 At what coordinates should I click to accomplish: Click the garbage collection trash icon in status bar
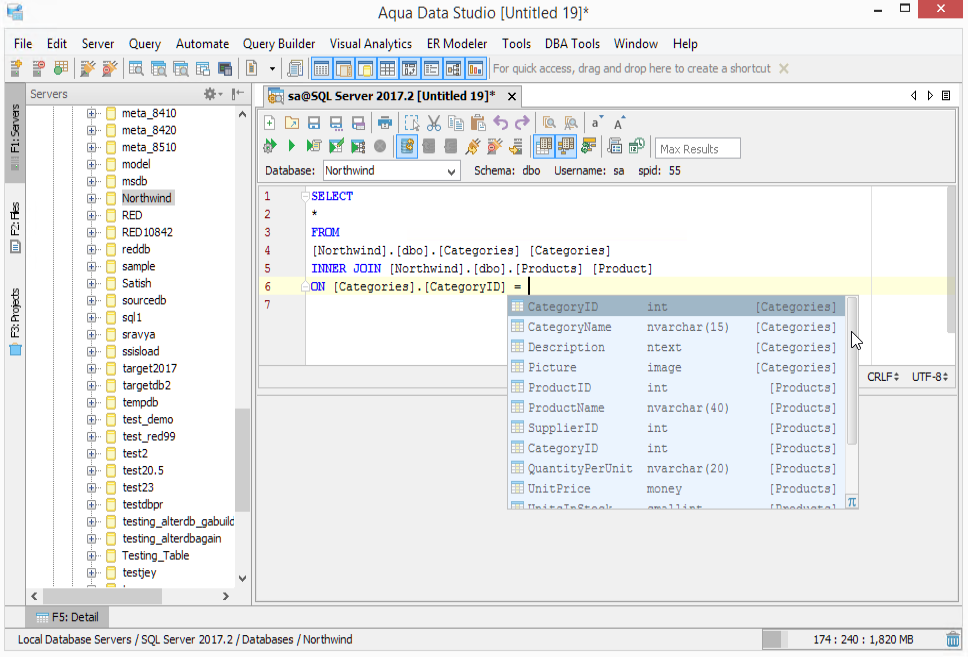click(x=953, y=640)
